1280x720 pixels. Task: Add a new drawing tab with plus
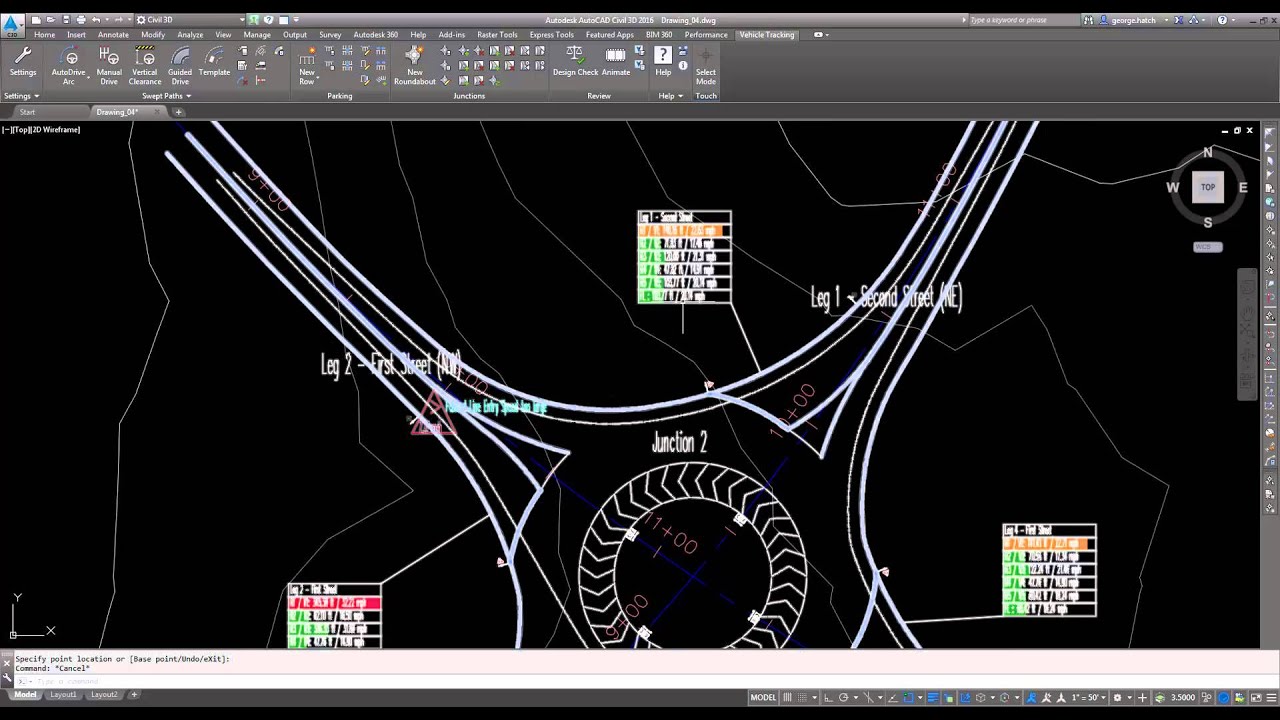(x=178, y=112)
